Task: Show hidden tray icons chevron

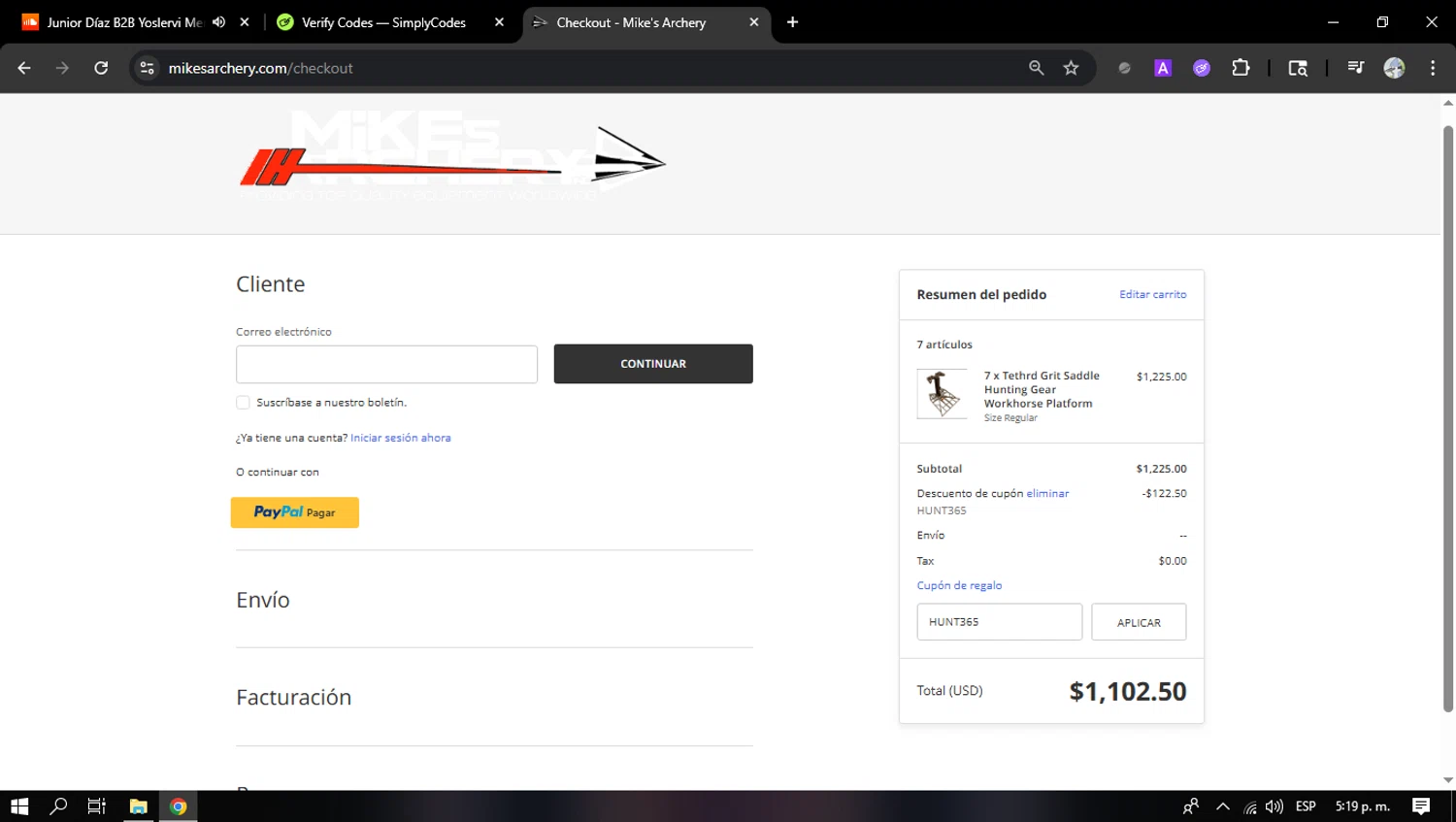Action: [x=1223, y=806]
